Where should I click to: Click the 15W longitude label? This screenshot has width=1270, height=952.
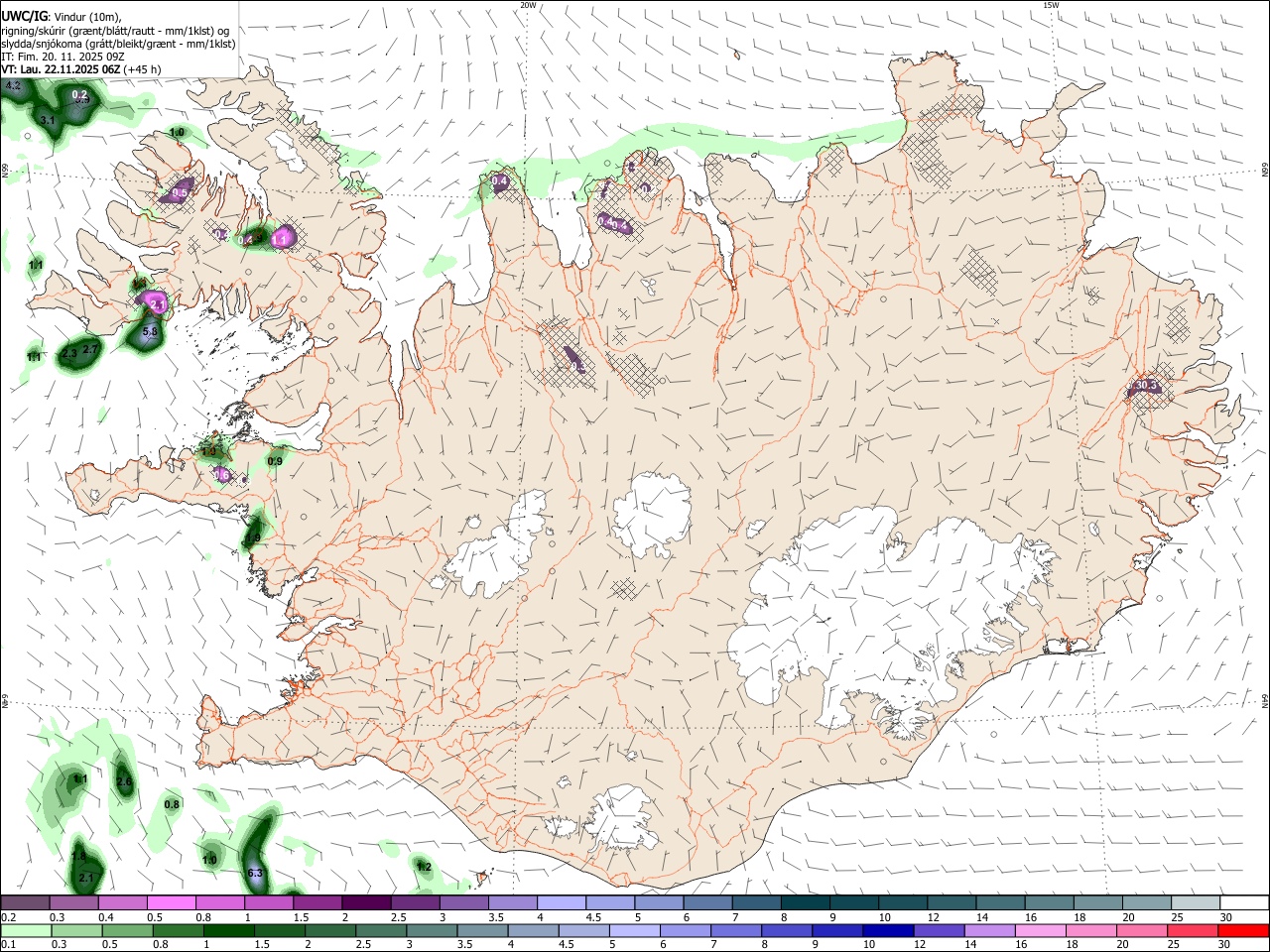point(1051,5)
